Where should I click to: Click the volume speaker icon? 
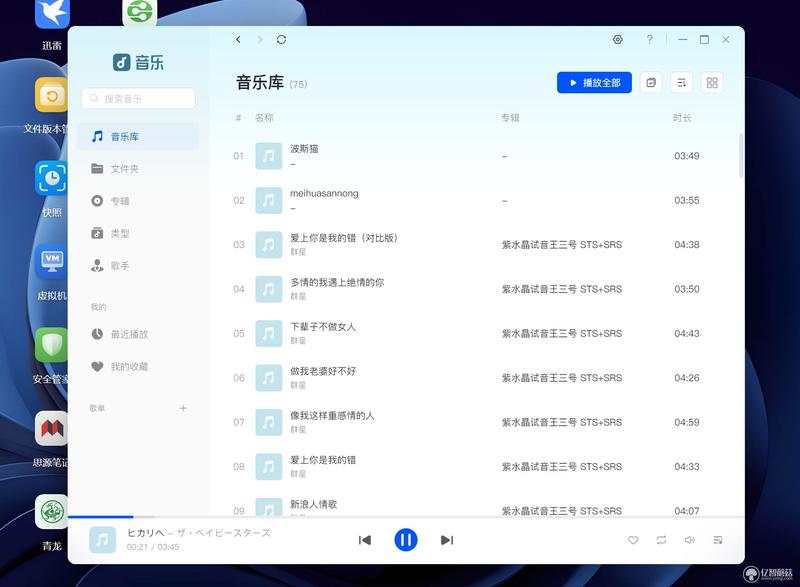[x=689, y=540]
